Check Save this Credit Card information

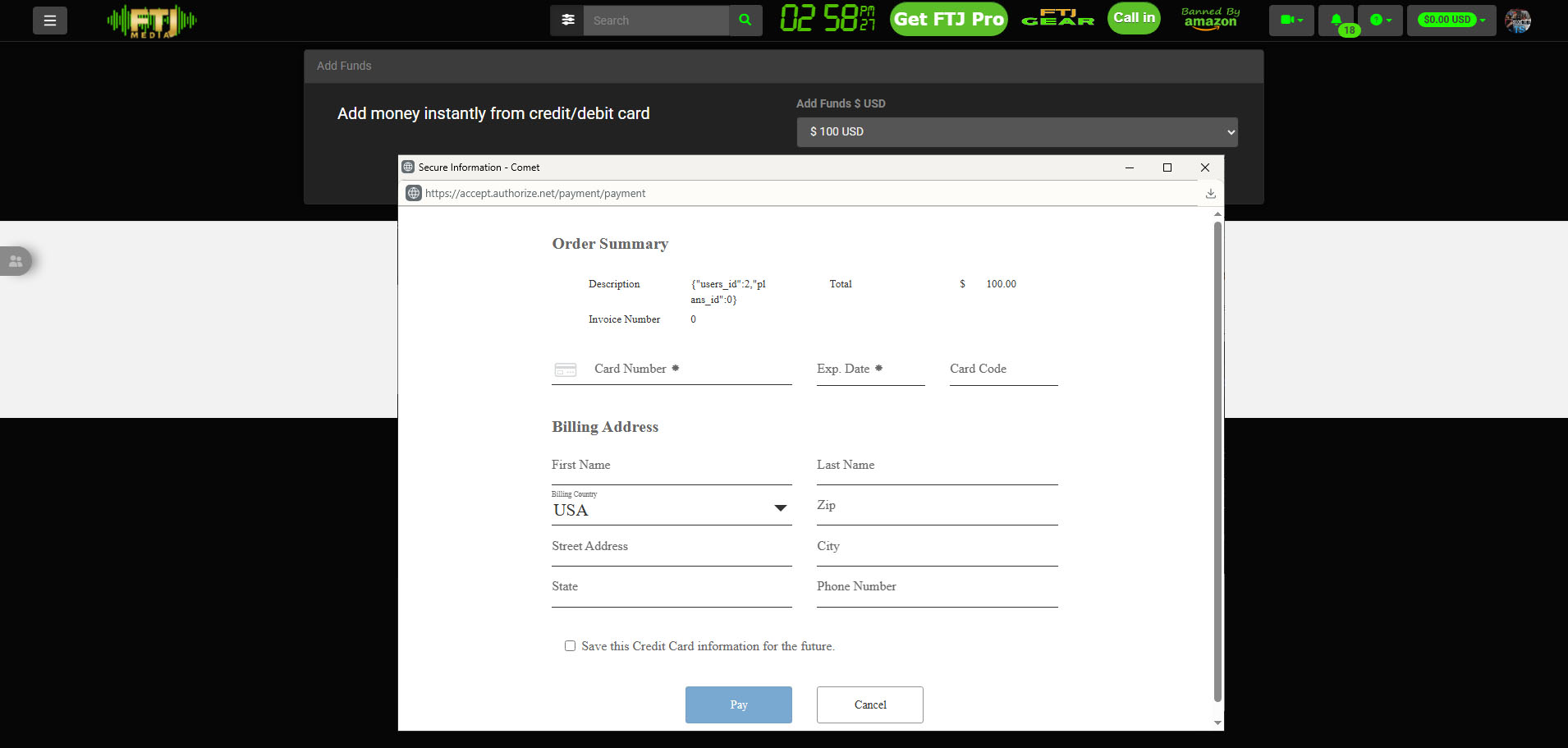click(x=570, y=646)
